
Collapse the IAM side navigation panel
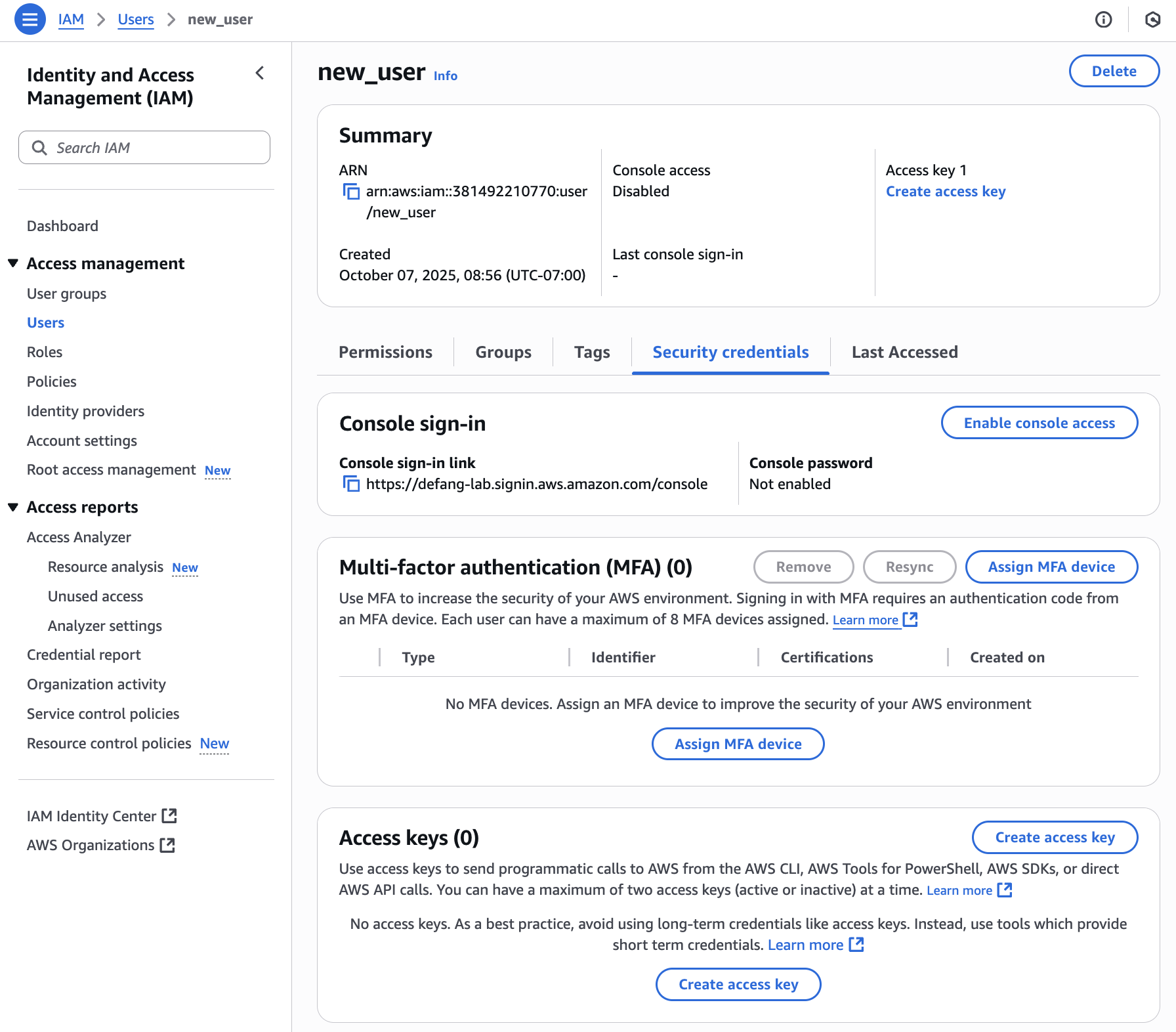click(260, 73)
